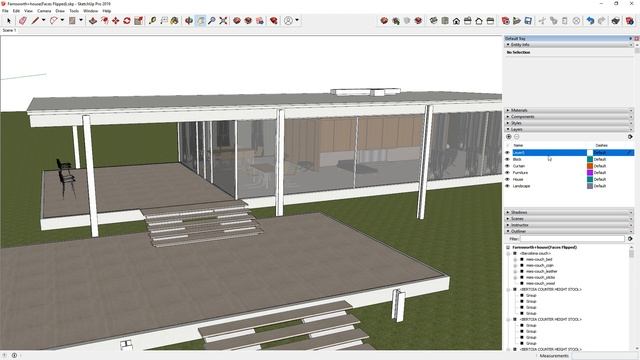The height and width of the screenshot is (360, 640).
Task: Switch to Iso view icon
Action: [433, 20]
